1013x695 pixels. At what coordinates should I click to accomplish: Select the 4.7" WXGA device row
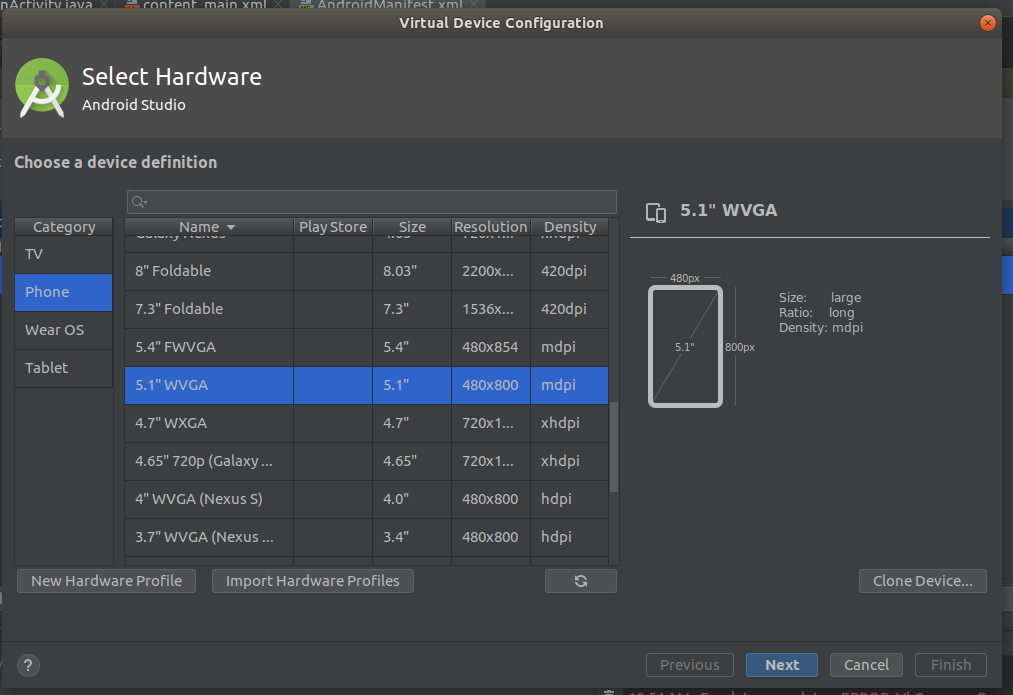(366, 424)
